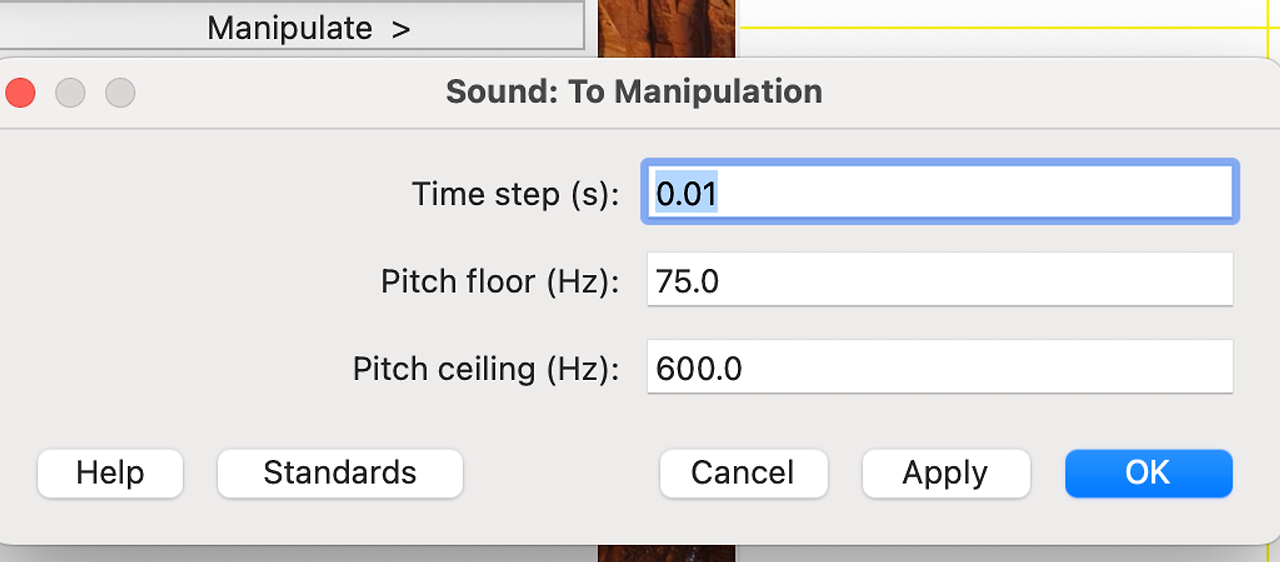Click the "Pitch ceiling (Hz):" label

tap(486, 370)
